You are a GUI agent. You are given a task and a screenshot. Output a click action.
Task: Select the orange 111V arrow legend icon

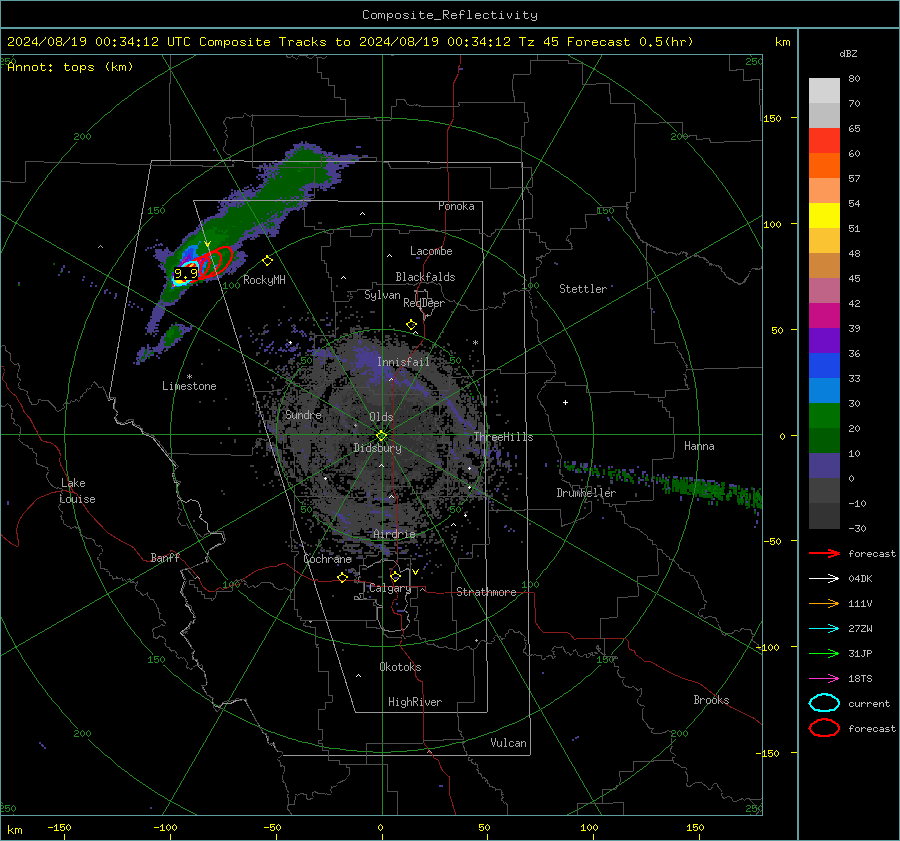[824, 603]
